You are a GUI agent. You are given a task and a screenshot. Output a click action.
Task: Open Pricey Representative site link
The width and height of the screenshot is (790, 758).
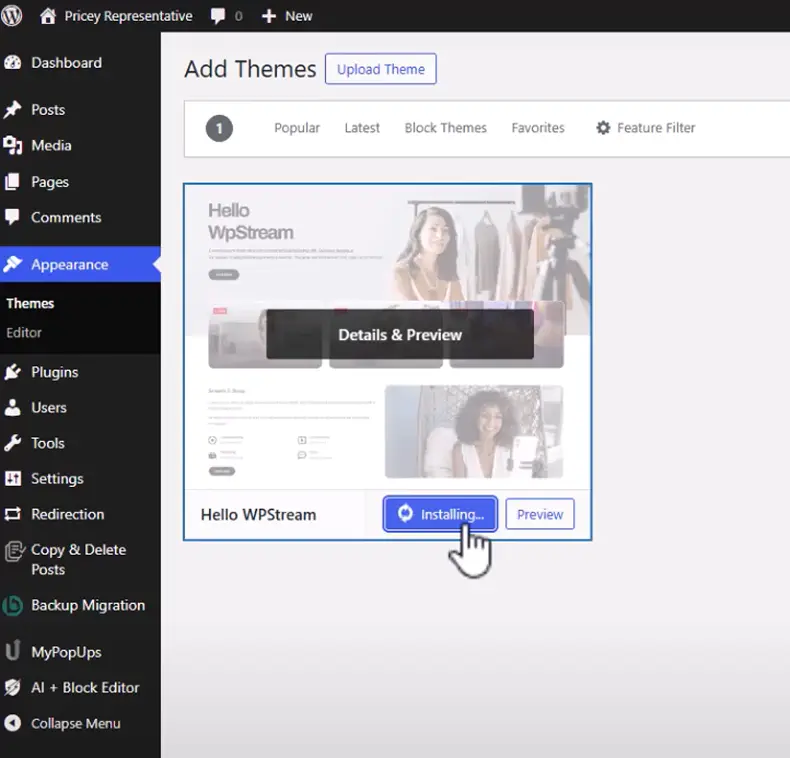pyautogui.click(x=128, y=16)
